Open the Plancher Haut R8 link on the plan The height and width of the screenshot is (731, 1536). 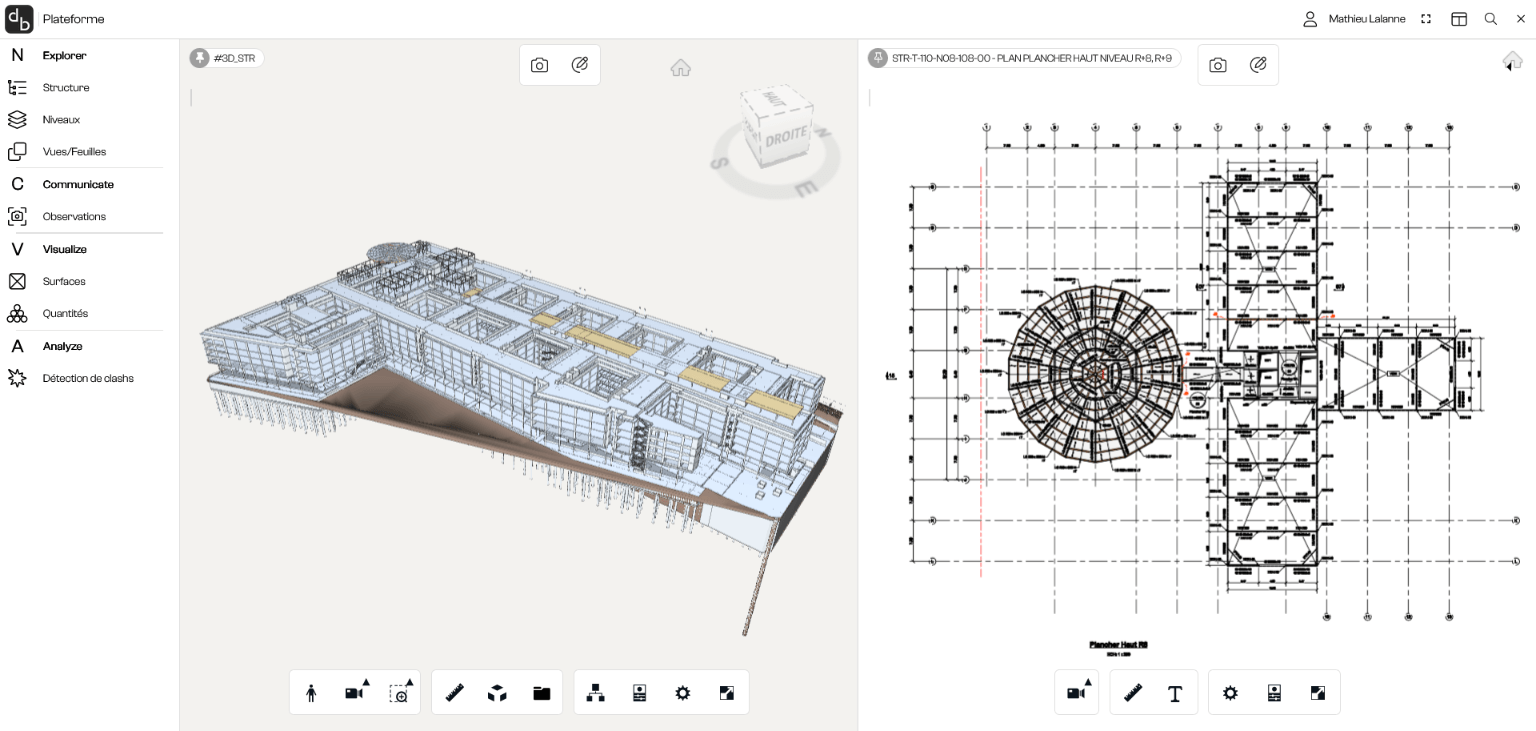[1120, 644]
